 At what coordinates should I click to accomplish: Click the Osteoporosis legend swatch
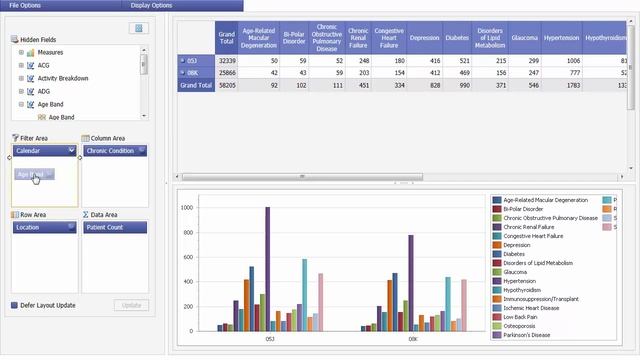(497, 326)
